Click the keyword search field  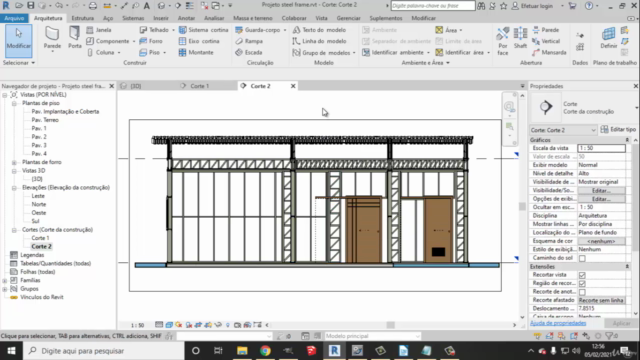[x=433, y=6]
